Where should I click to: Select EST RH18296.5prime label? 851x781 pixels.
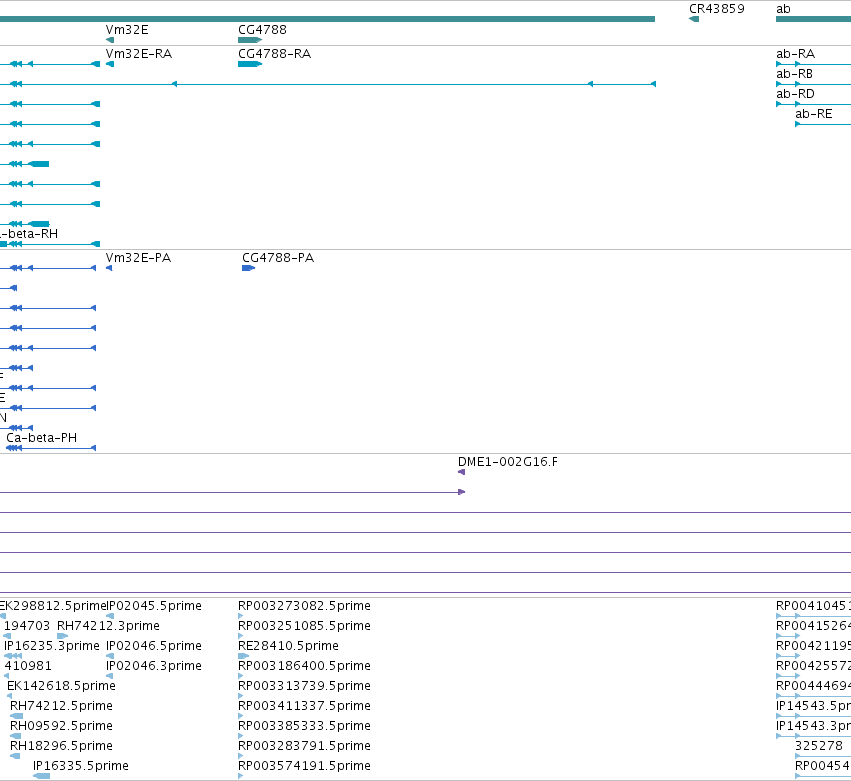tap(61, 746)
